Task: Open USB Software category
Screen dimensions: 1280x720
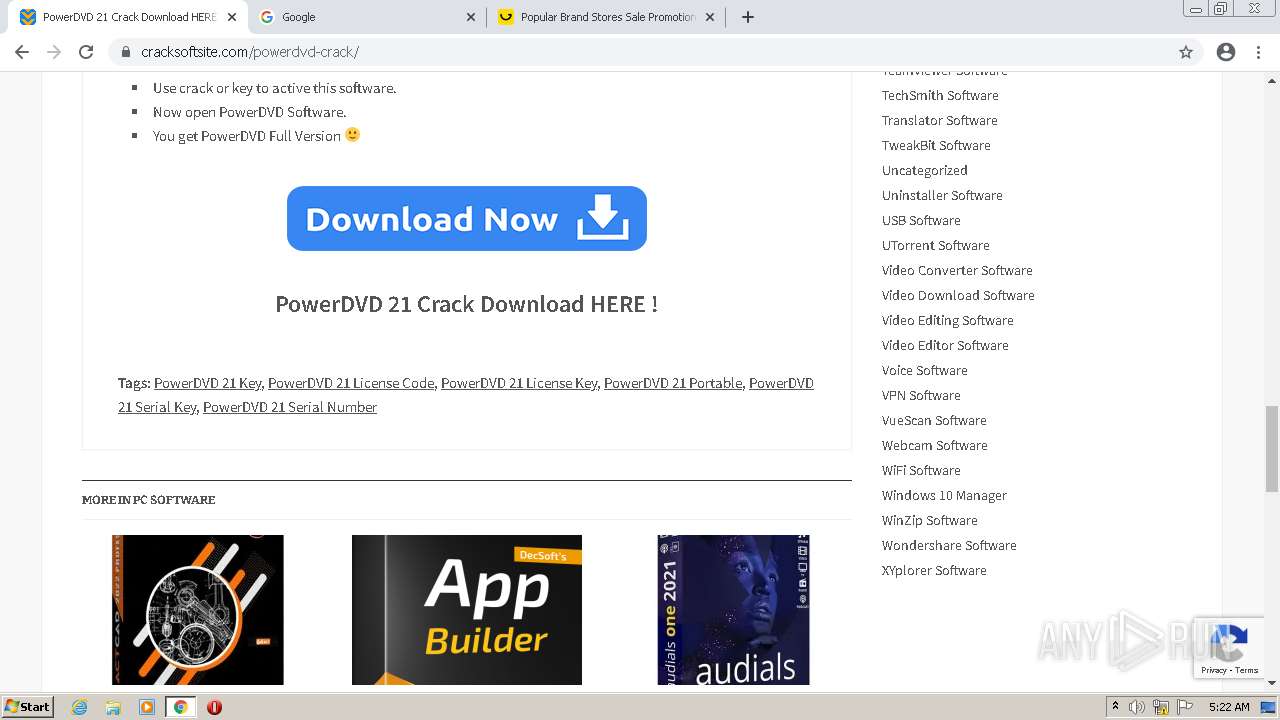Action: 921,220
